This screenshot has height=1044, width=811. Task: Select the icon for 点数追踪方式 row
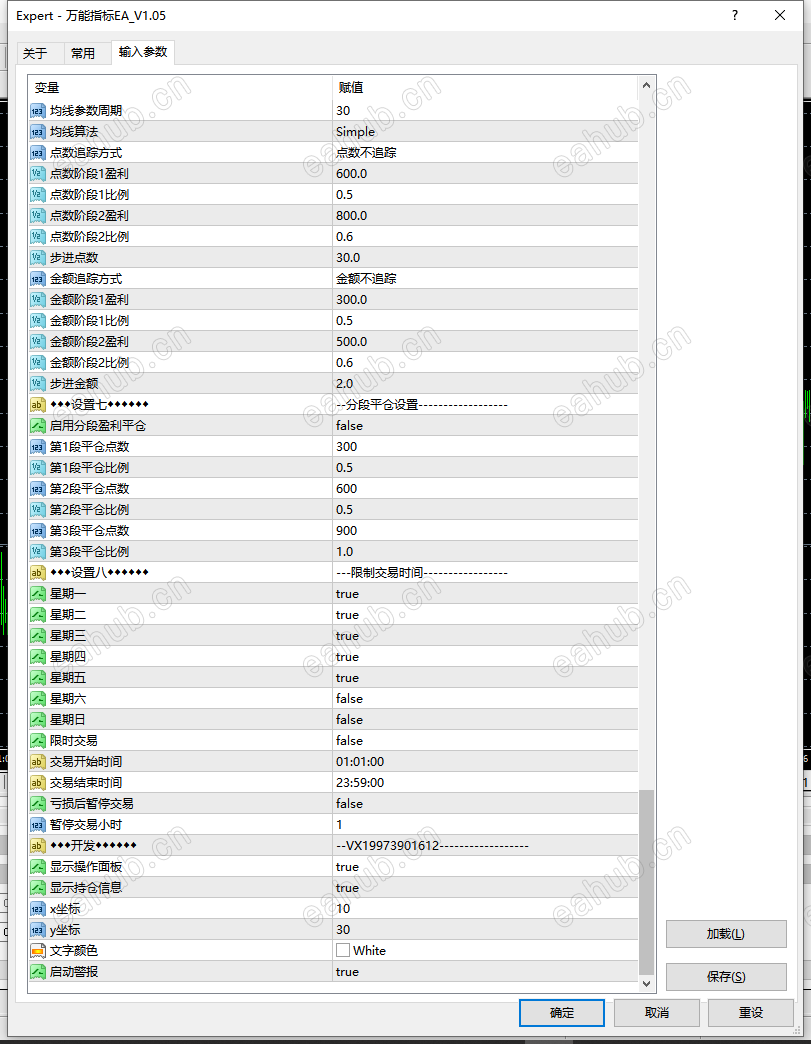[38, 153]
